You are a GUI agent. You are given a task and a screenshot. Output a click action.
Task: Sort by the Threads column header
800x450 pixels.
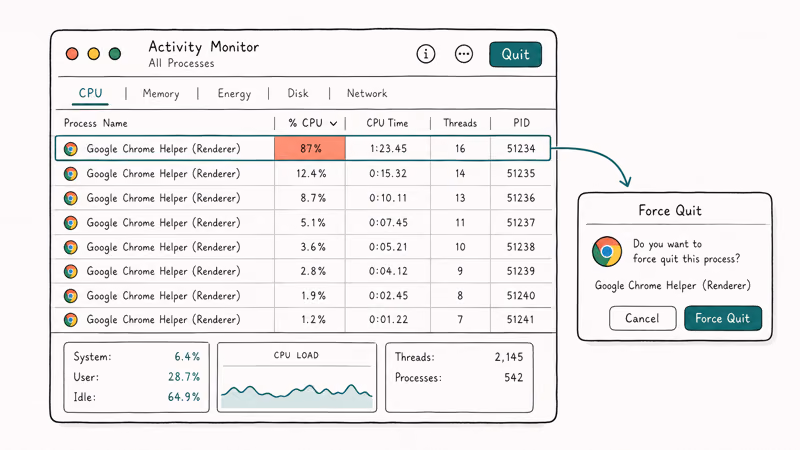click(x=460, y=123)
